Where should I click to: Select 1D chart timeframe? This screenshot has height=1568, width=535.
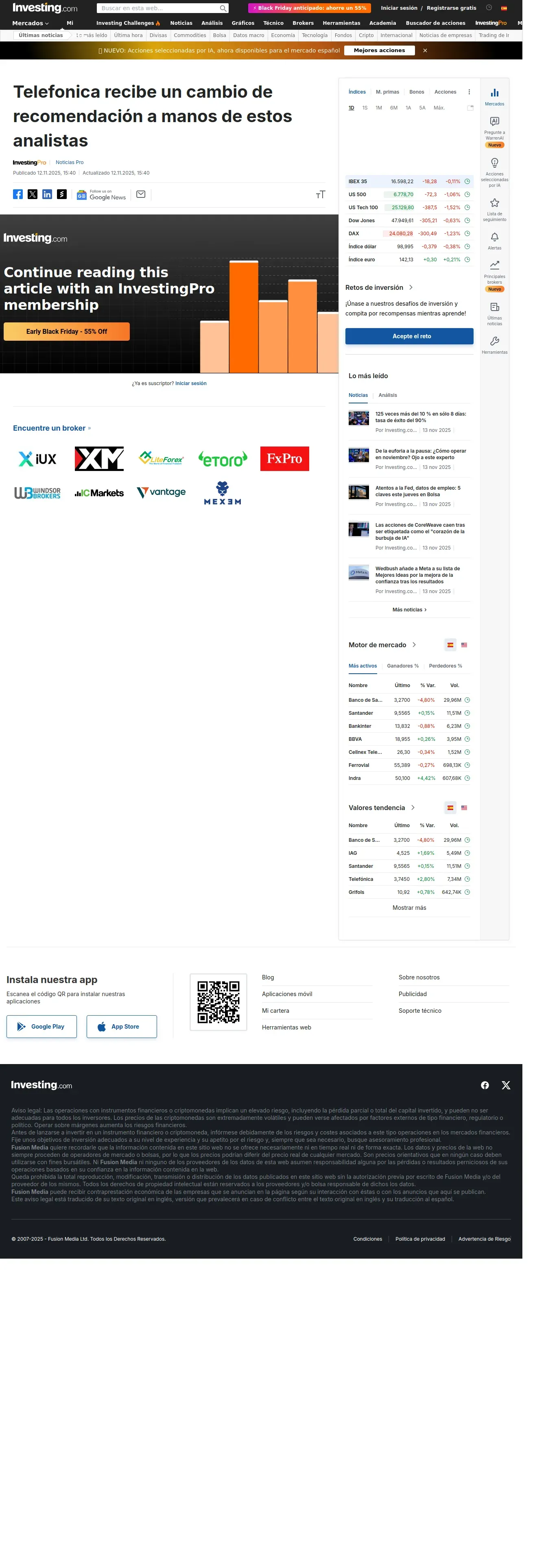pyautogui.click(x=351, y=108)
